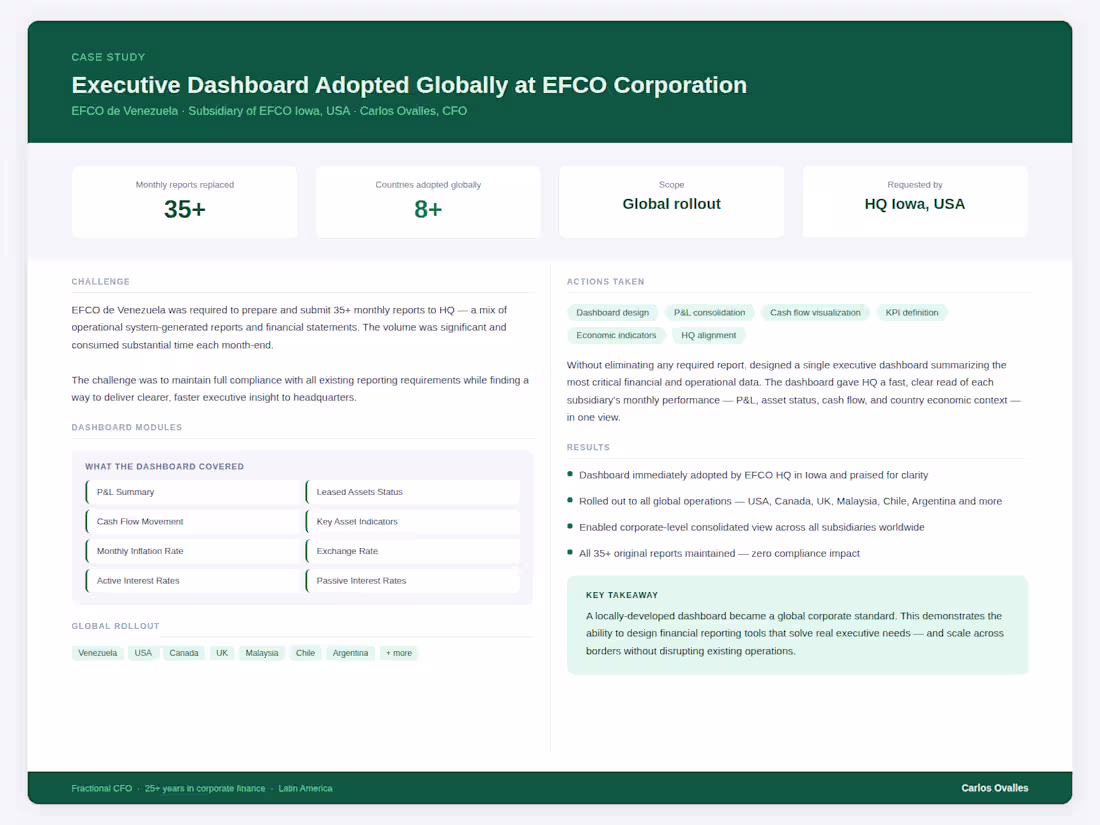Expand the Dashboard Modules section header
Screen dimensions: 1100x825
click(126, 426)
